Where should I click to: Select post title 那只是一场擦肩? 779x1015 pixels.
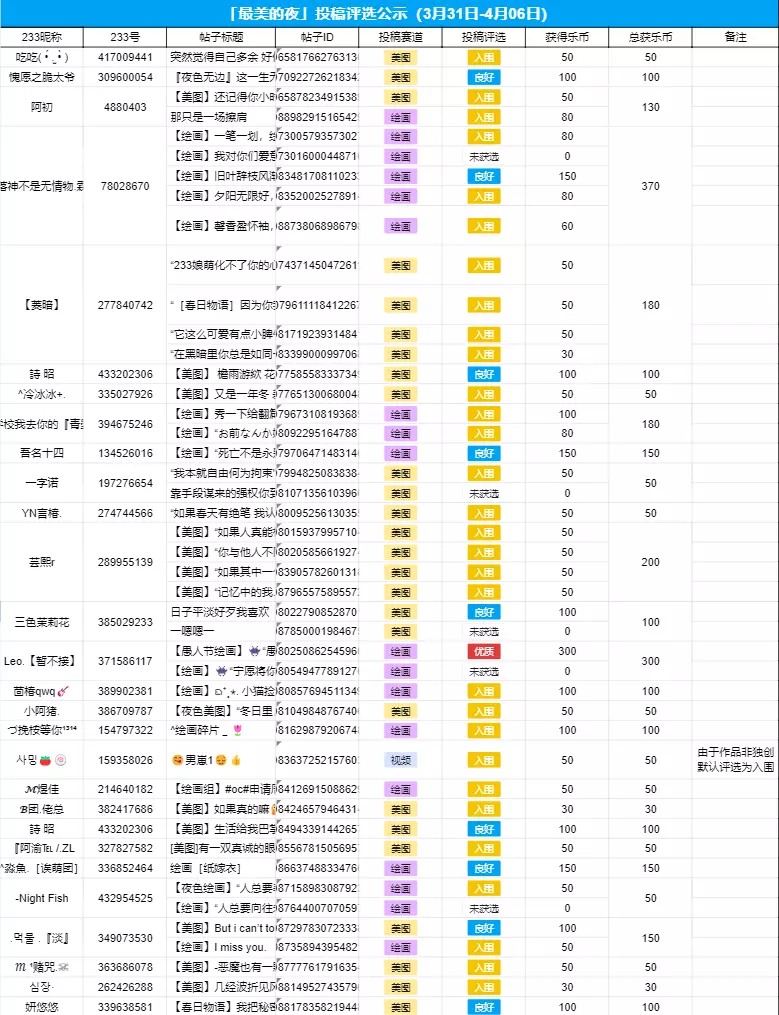(x=209, y=117)
